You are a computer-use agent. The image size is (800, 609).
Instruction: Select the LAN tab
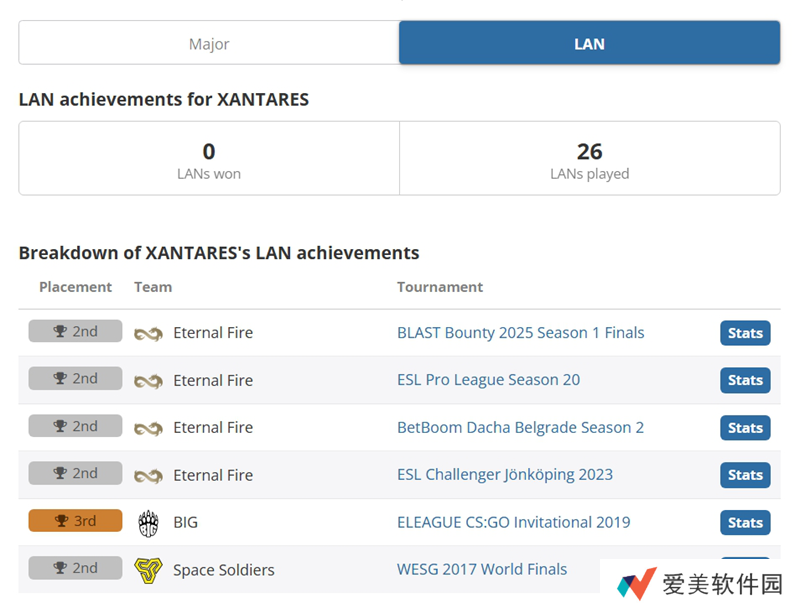pyautogui.click(x=589, y=44)
